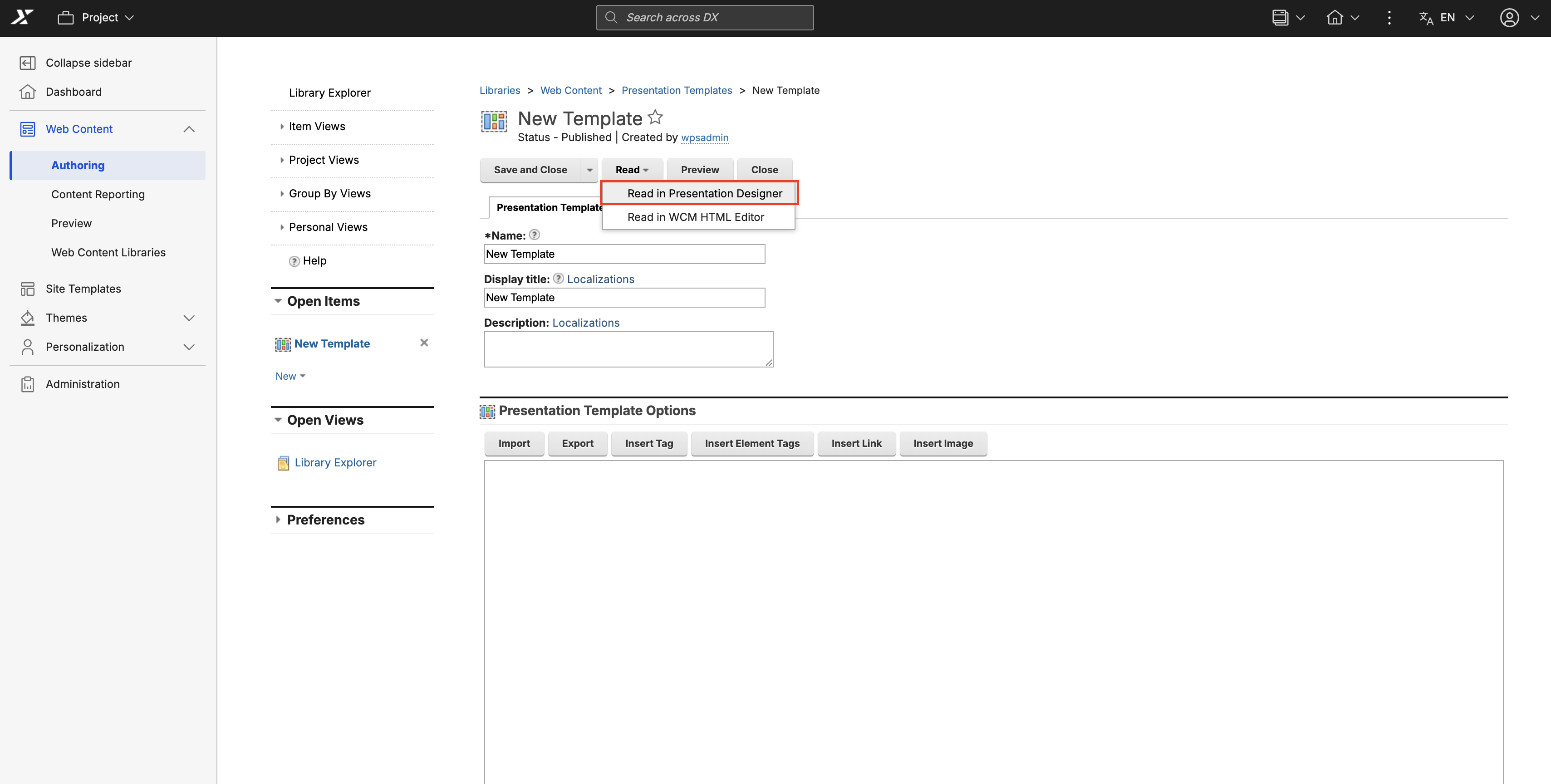
Task: Click the Project briefcase icon
Action: pos(65,17)
